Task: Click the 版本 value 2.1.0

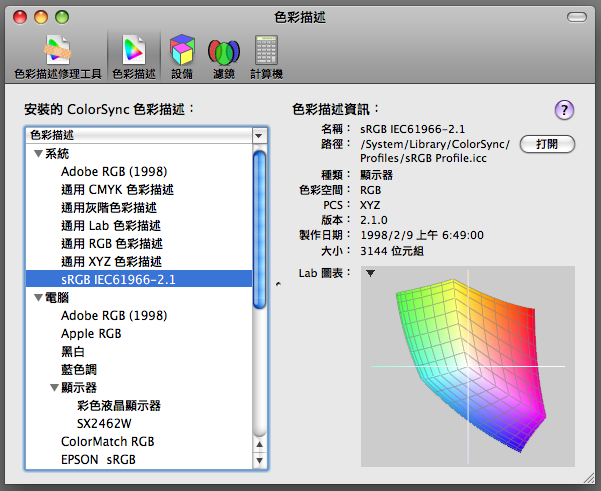Action: tap(374, 220)
